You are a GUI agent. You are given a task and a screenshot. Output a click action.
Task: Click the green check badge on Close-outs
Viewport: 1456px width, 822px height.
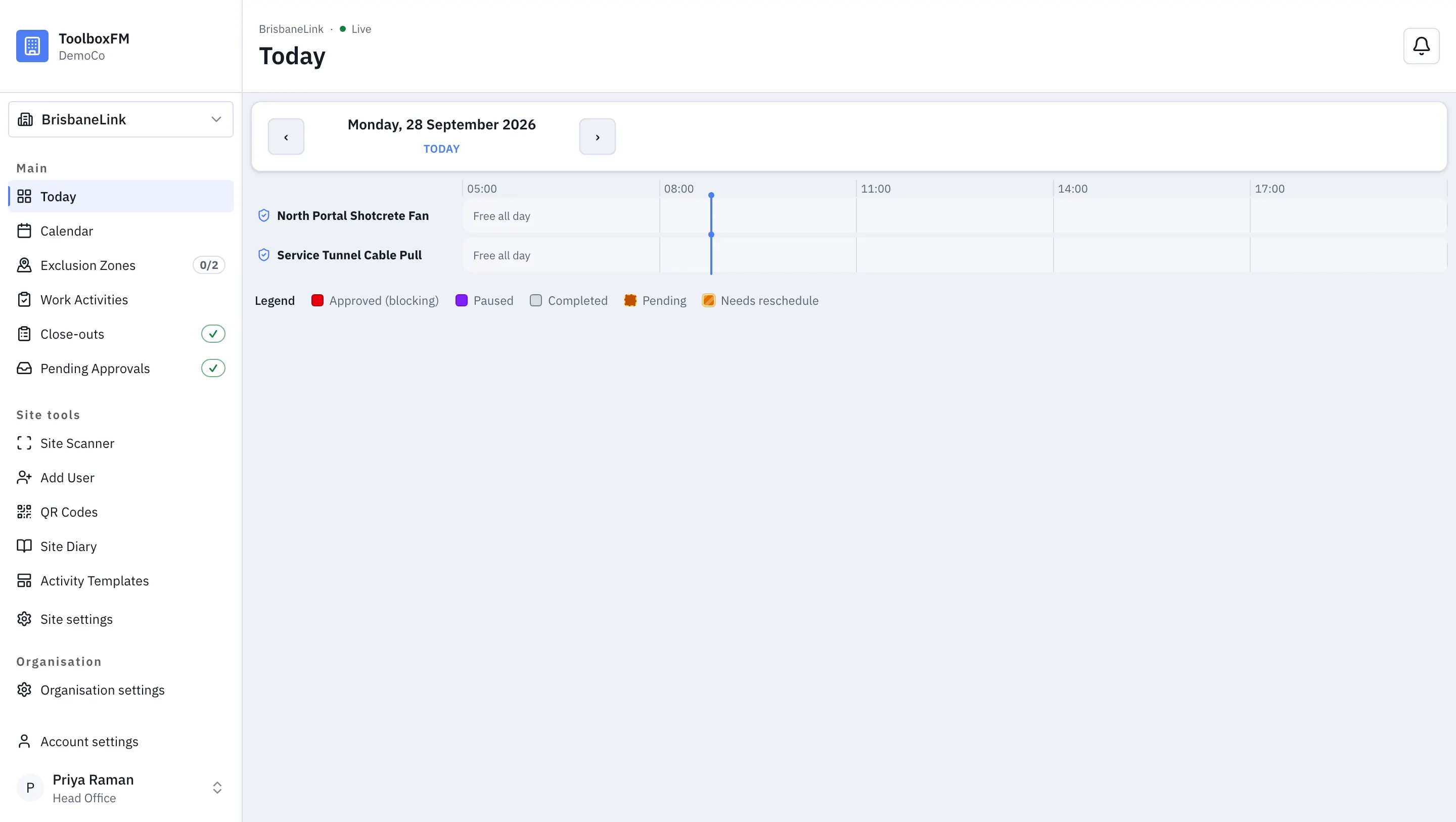coord(213,334)
